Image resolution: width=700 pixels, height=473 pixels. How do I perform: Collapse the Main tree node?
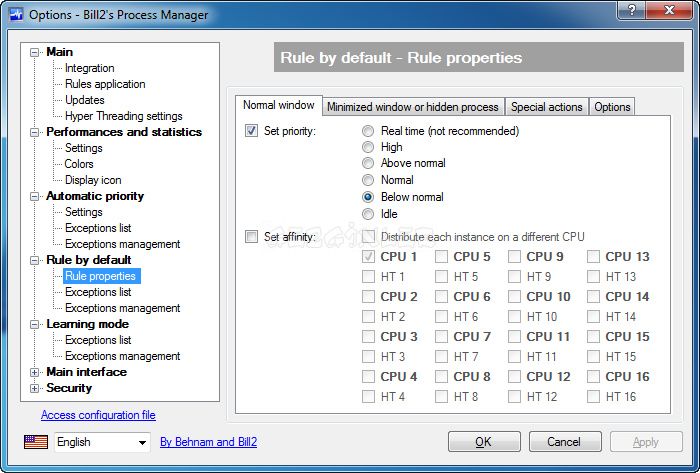coord(34,53)
